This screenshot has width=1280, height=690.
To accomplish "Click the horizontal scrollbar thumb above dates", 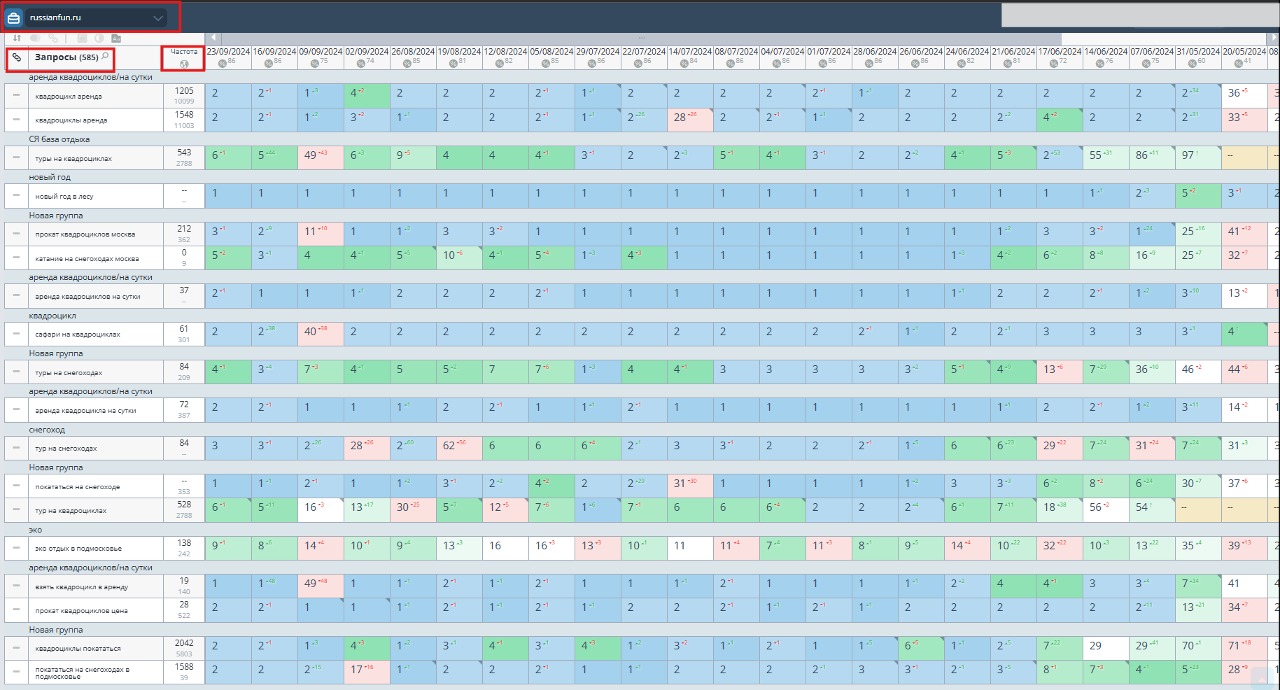I will point(640,38).
